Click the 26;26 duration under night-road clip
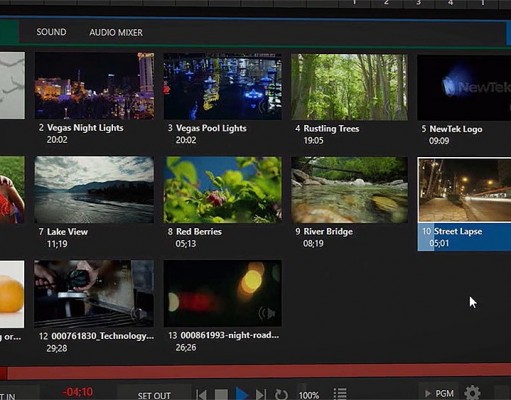Viewport: 511px width, 400px height. click(186, 348)
